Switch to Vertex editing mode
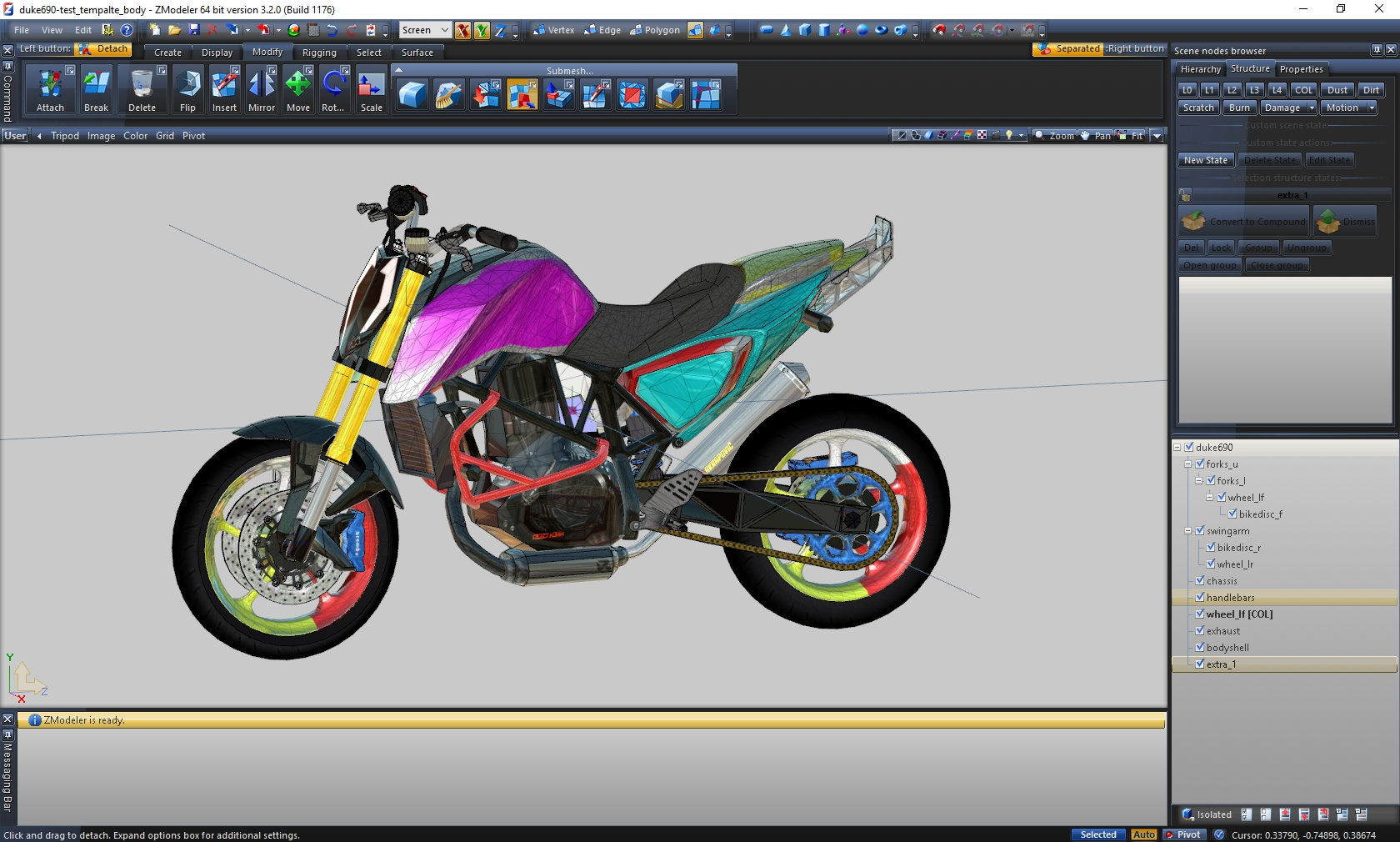1400x842 pixels. coord(553,30)
